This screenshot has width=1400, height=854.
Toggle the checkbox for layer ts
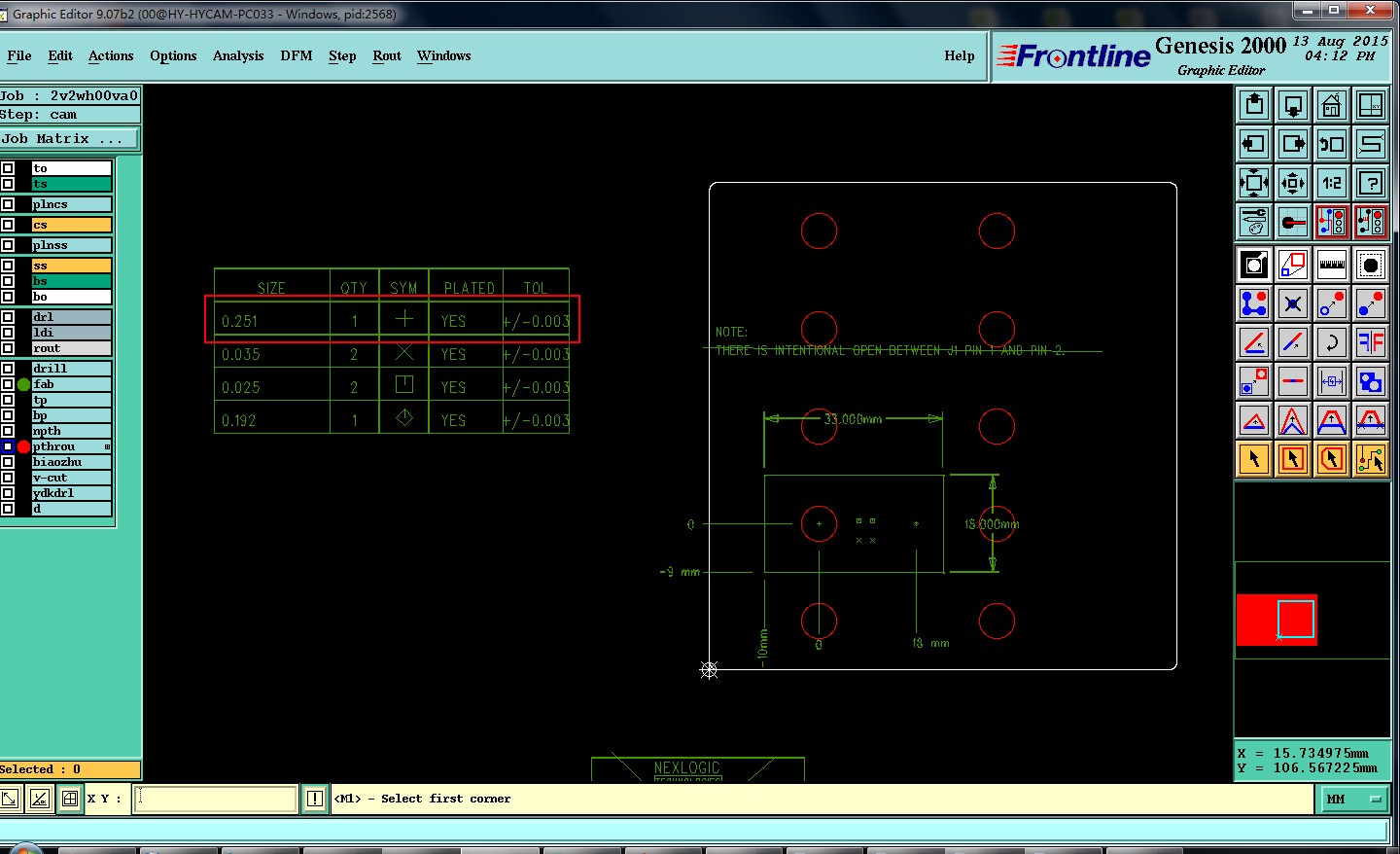tap(8, 184)
